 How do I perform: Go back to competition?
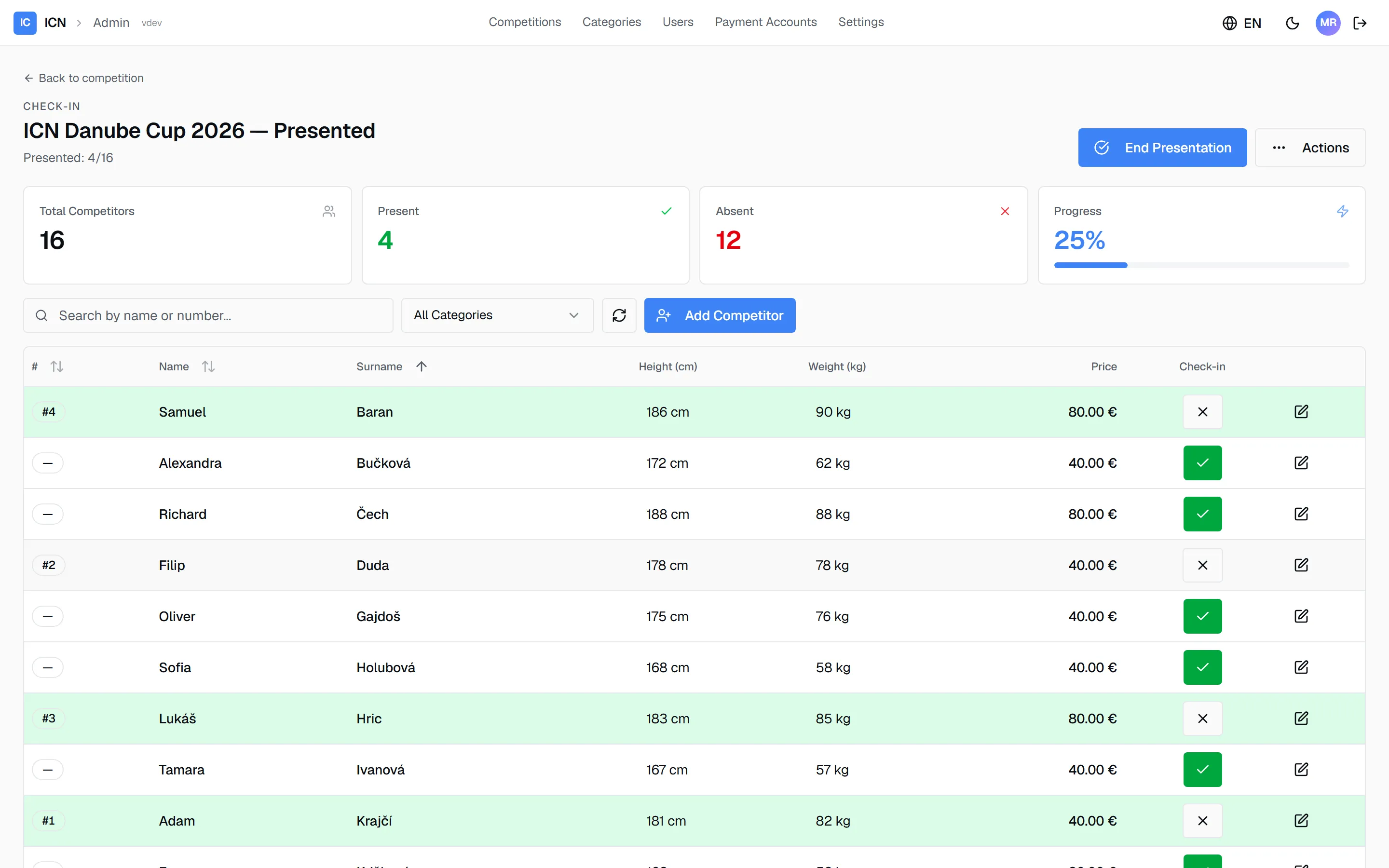tap(84, 78)
